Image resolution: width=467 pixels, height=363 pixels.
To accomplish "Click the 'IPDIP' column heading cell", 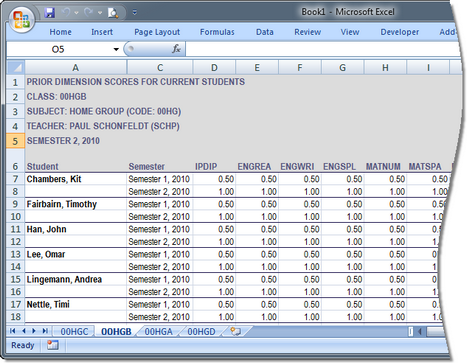I will 214,166.
